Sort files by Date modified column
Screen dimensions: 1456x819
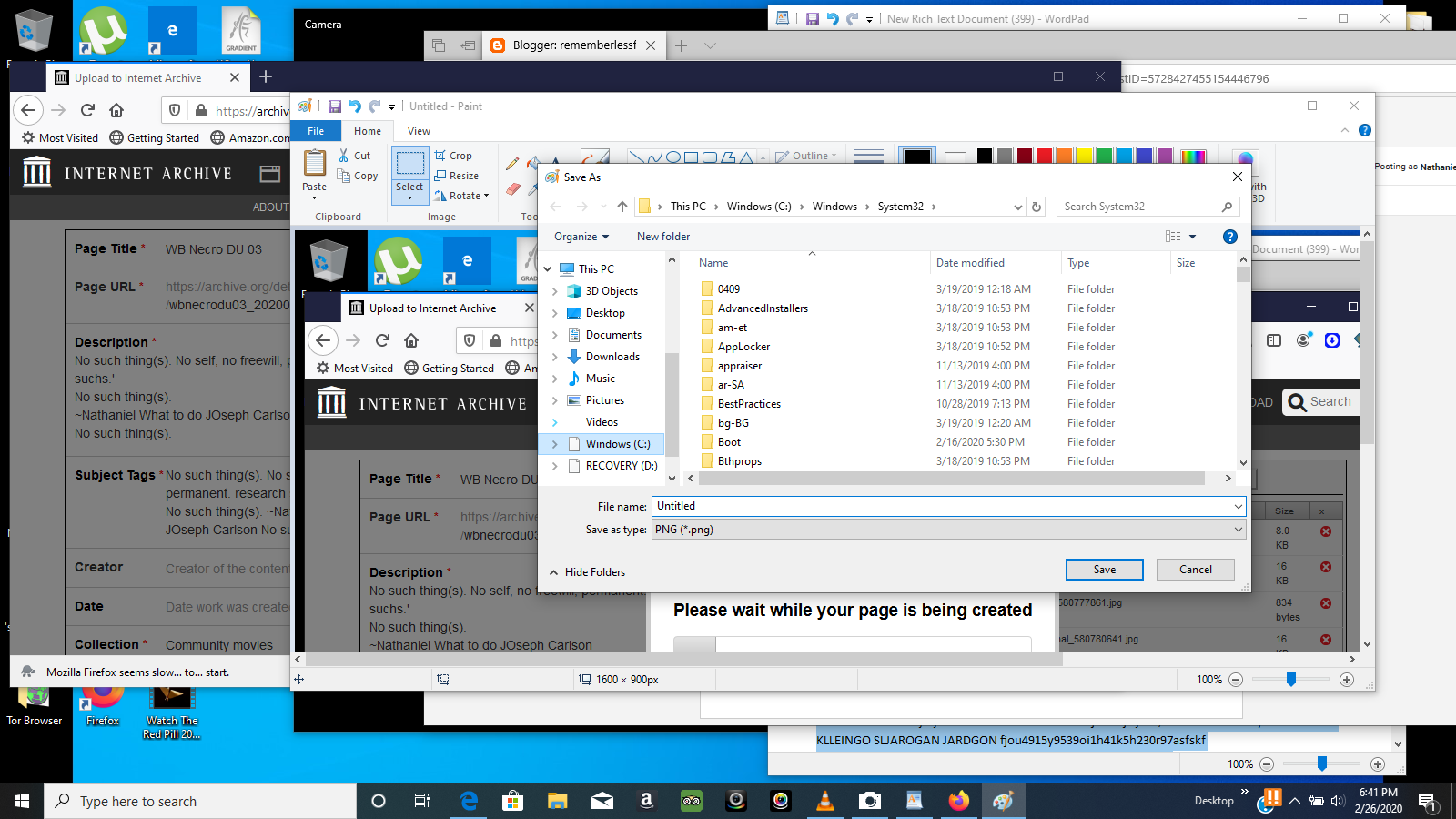pyautogui.click(x=970, y=263)
